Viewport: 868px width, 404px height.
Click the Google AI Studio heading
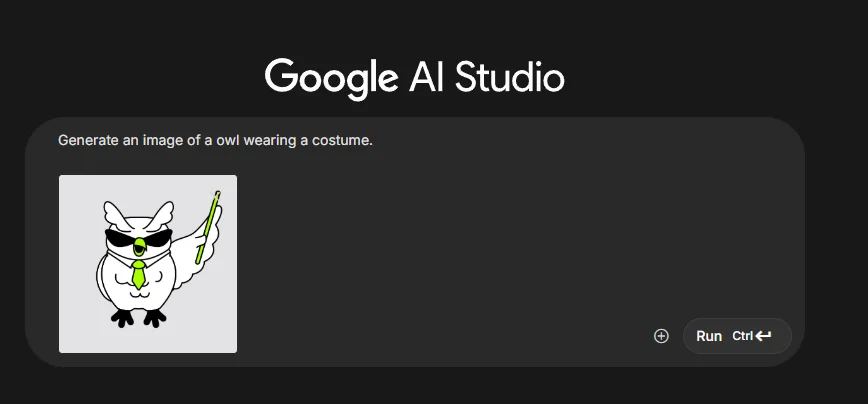coord(415,79)
